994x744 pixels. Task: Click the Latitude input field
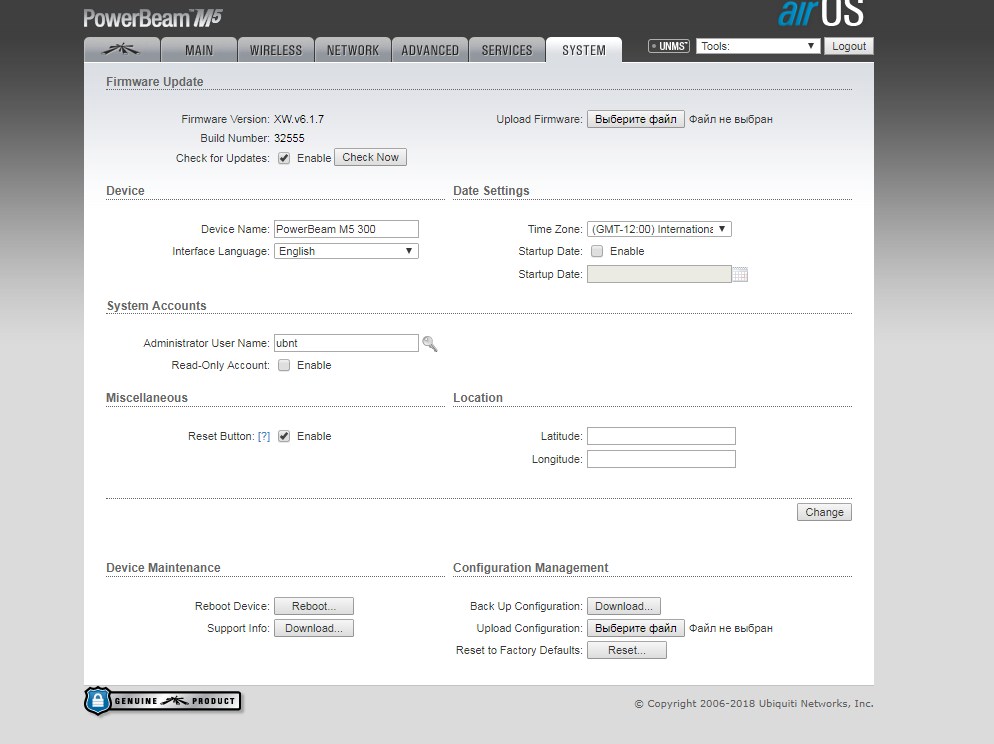click(661, 436)
